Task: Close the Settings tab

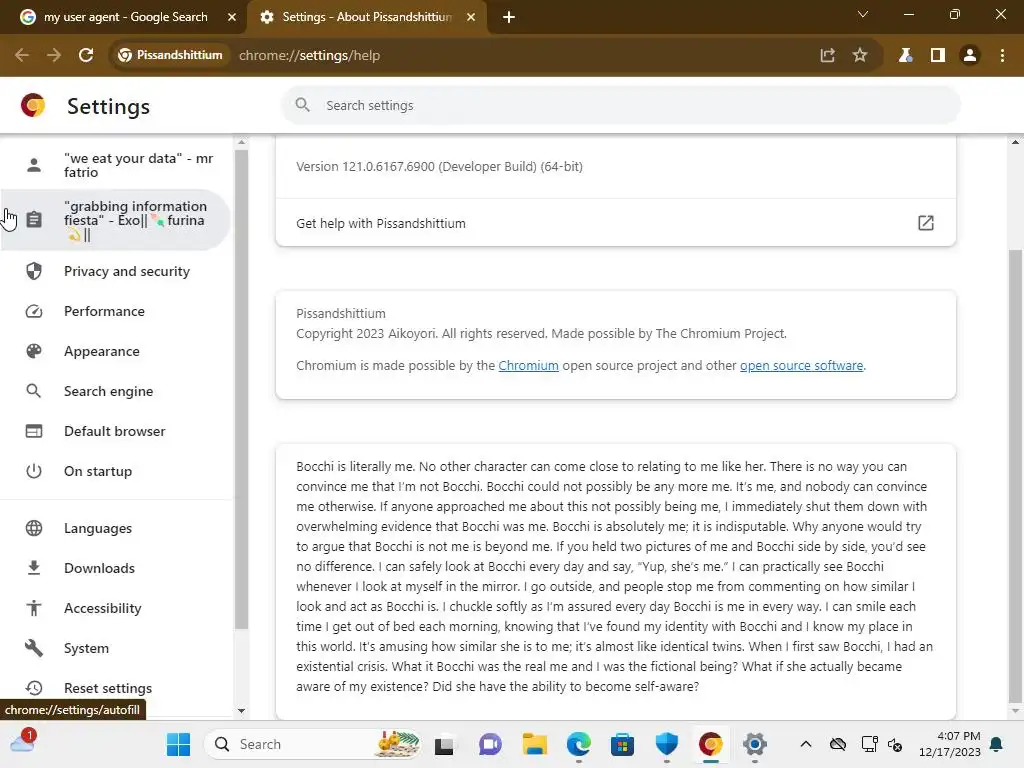Action: [x=471, y=17]
